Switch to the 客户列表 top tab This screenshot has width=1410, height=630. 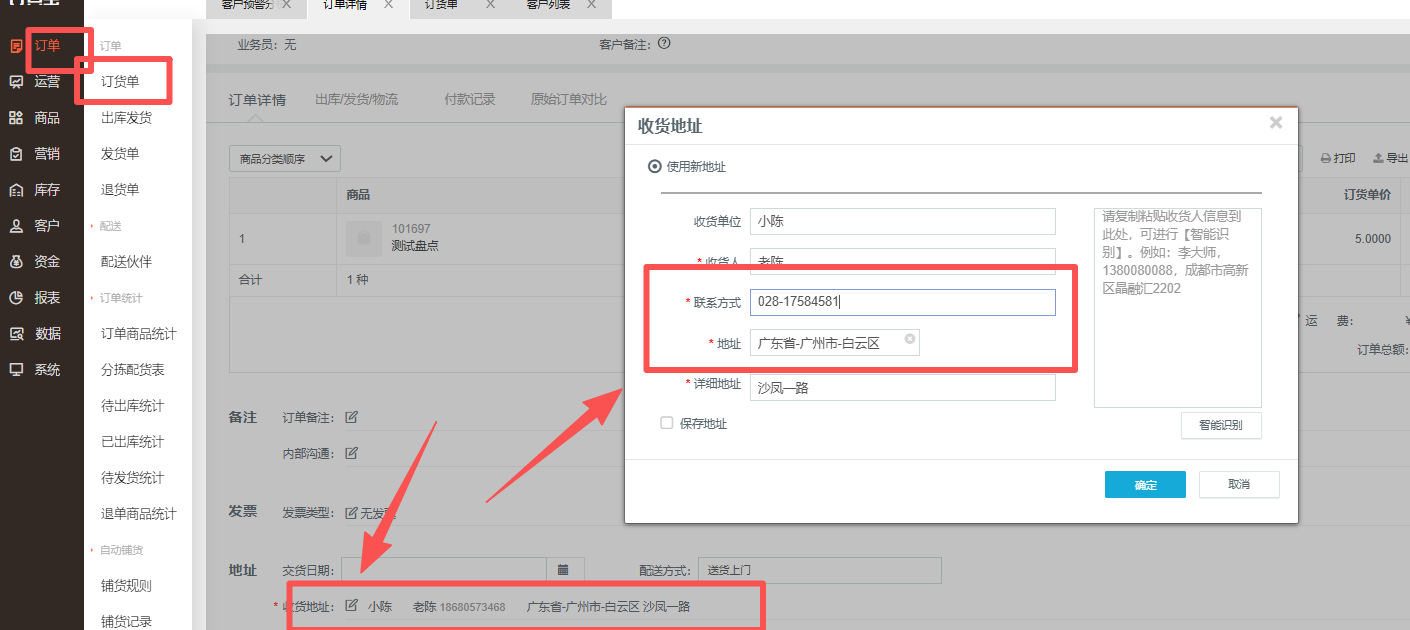point(548,5)
